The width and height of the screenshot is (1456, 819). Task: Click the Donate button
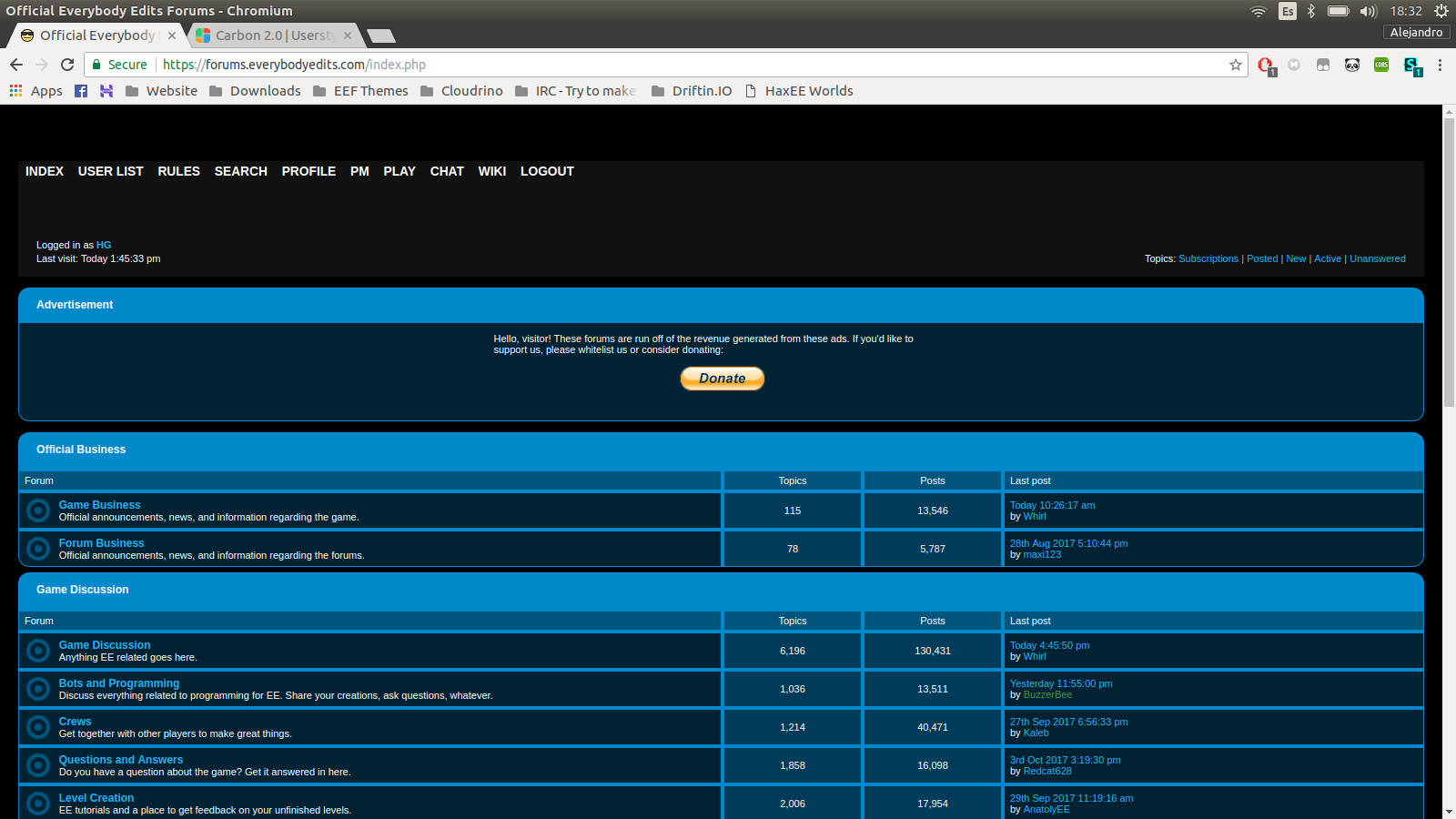723,379
